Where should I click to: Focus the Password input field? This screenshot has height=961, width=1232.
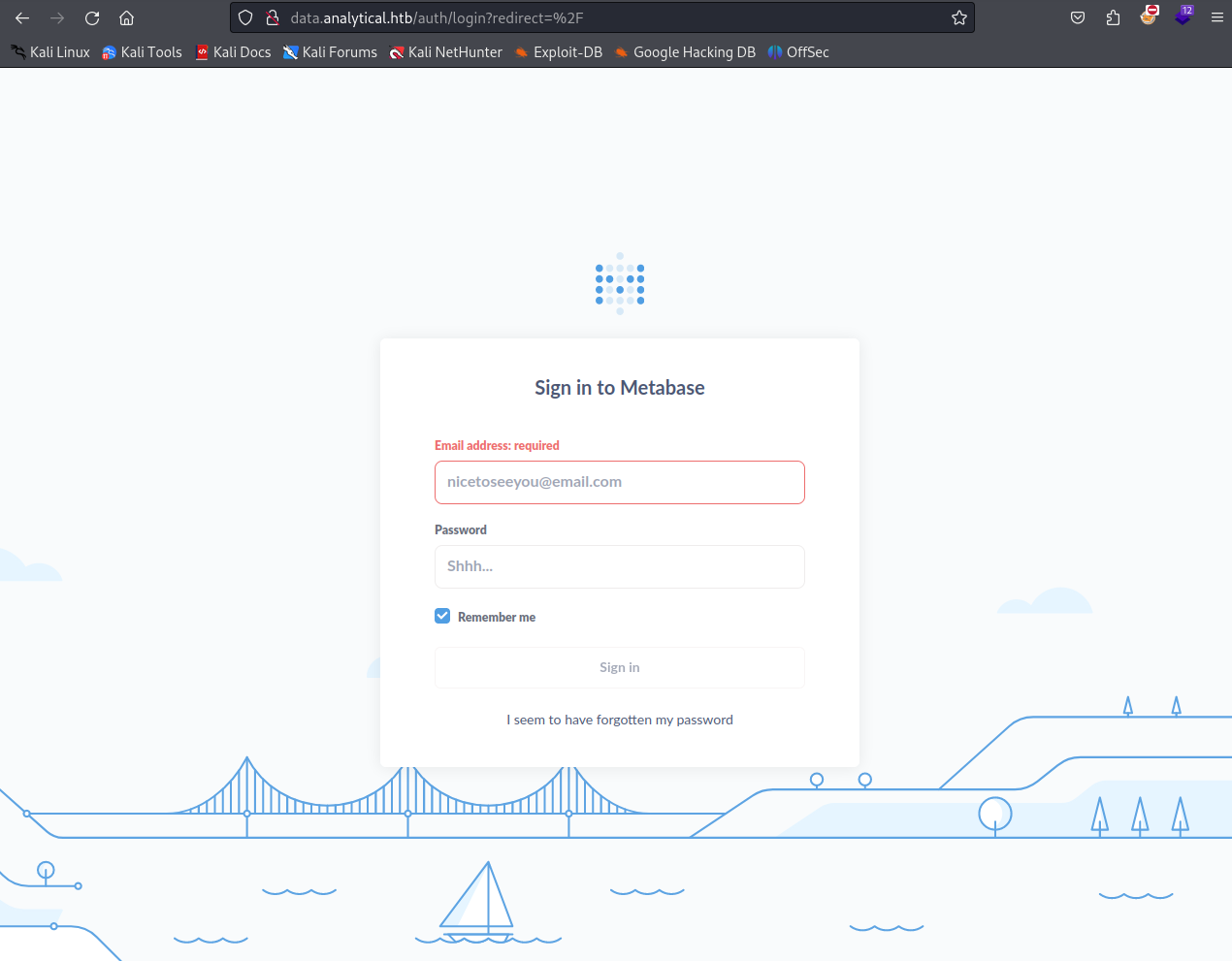620,566
